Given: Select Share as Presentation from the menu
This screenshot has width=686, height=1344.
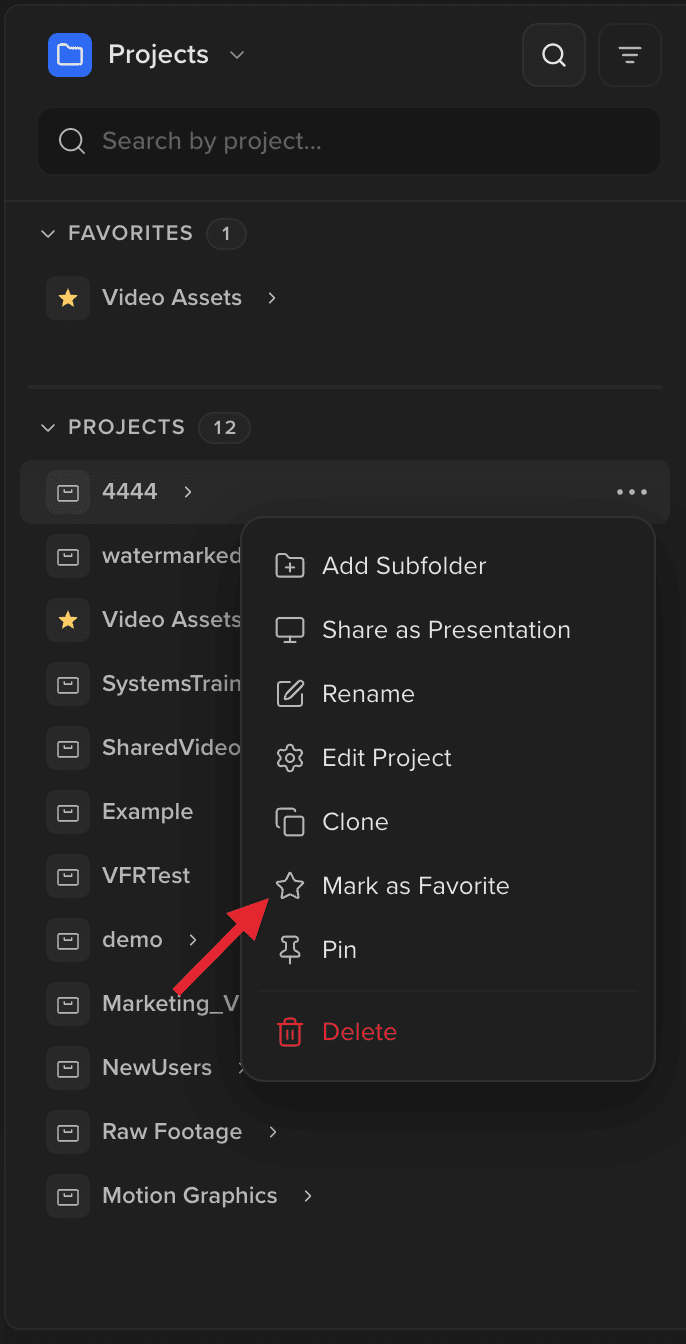Looking at the screenshot, I should pos(448,630).
